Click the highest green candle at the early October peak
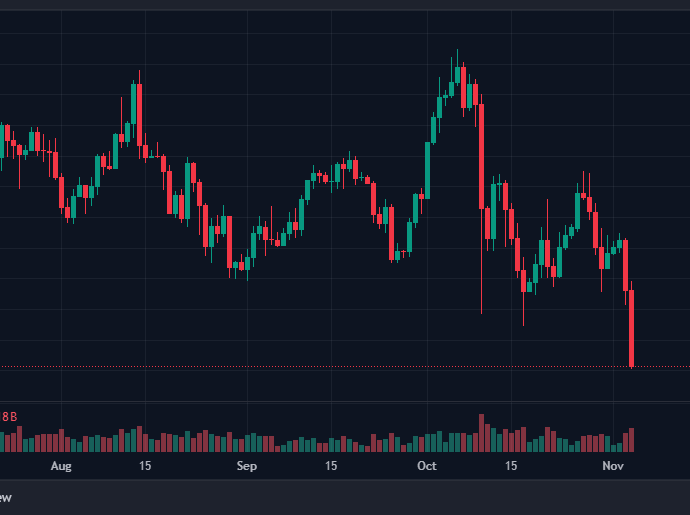The width and height of the screenshot is (690, 515). (x=457, y=77)
